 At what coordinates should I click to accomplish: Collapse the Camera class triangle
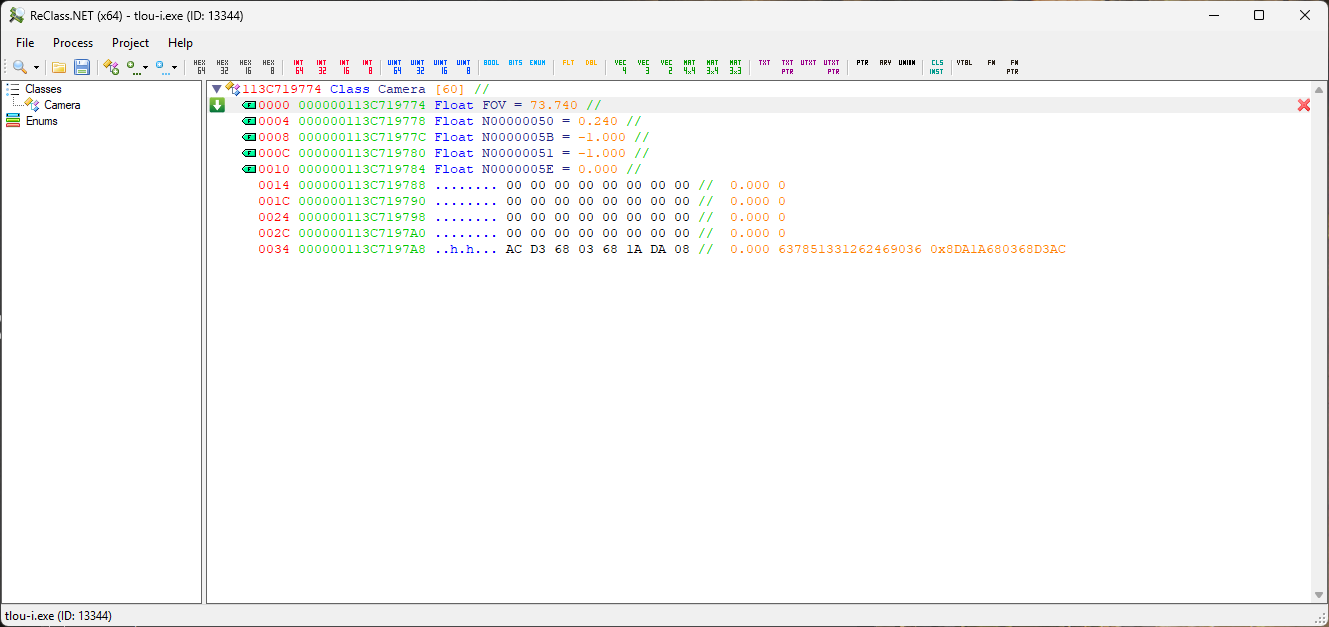tap(216, 89)
